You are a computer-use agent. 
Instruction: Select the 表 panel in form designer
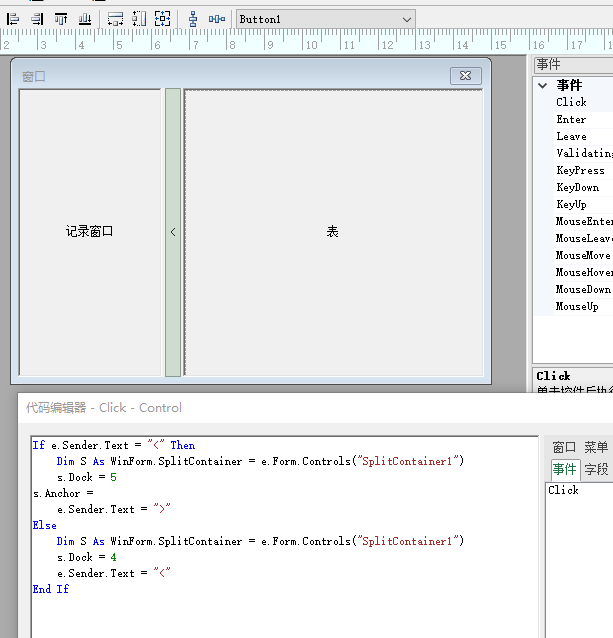(x=333, y=232)
